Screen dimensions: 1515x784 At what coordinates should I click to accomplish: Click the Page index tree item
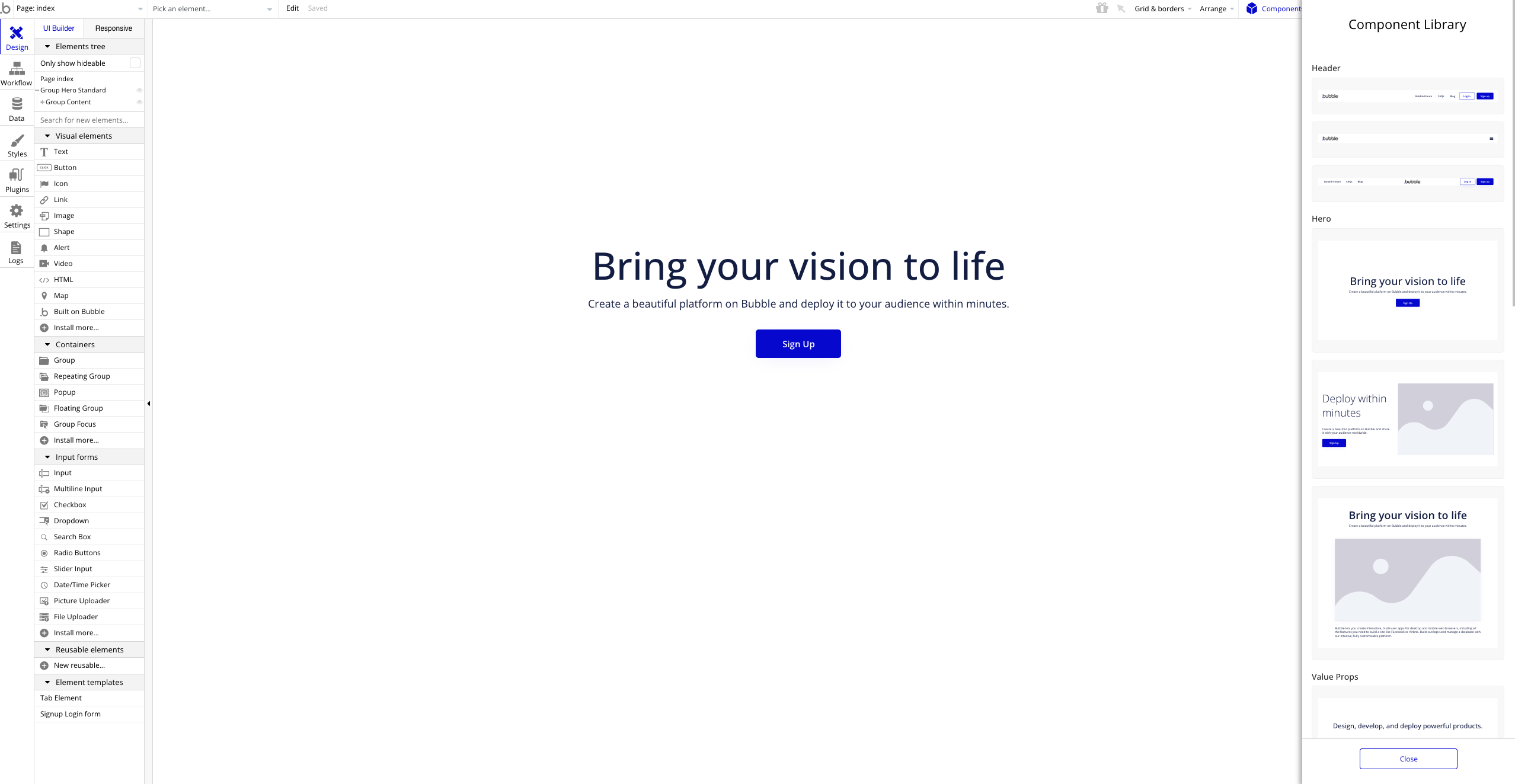(x=56, y=78)
